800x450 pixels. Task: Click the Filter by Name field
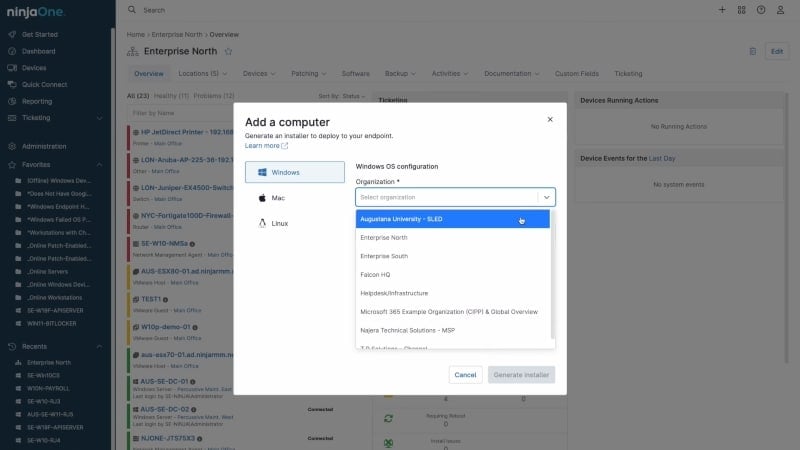coord(180,113)
